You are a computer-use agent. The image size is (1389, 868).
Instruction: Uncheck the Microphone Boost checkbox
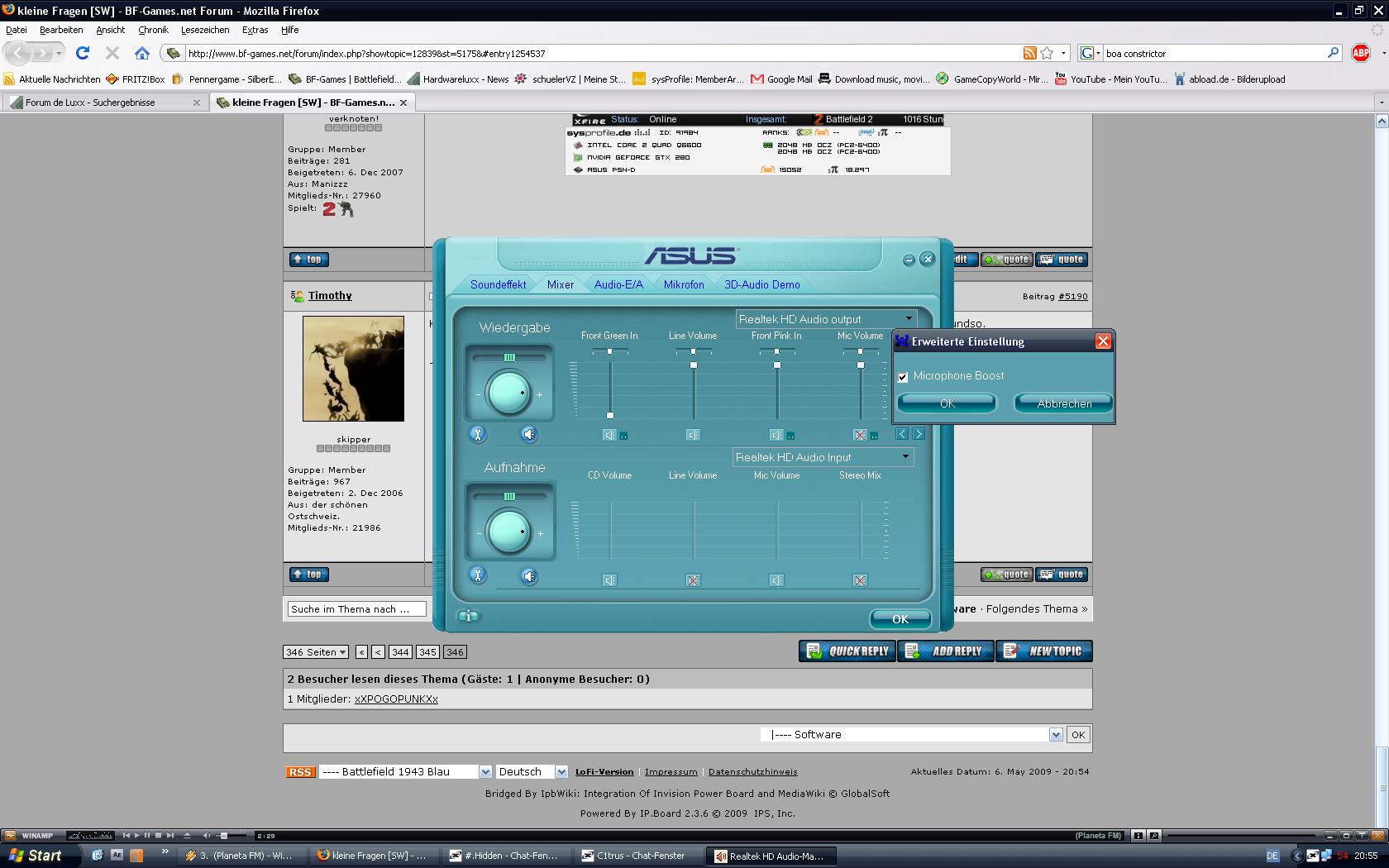(x=903, y=377)
